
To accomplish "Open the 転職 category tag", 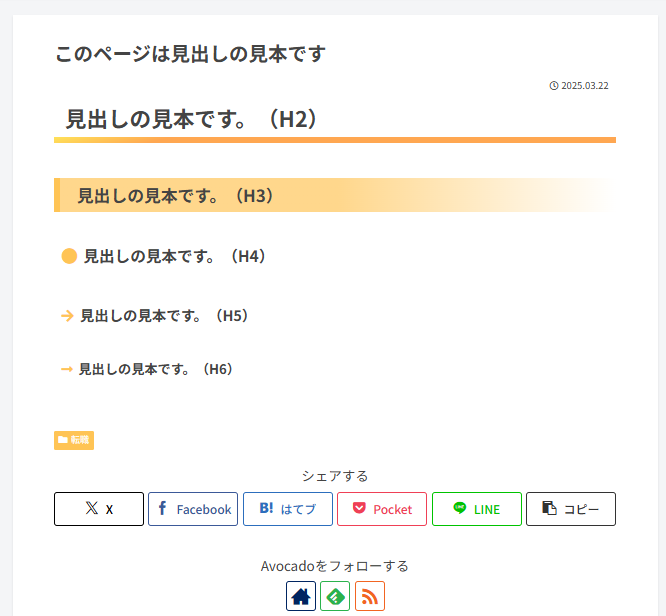I will [x=74, y=440].
